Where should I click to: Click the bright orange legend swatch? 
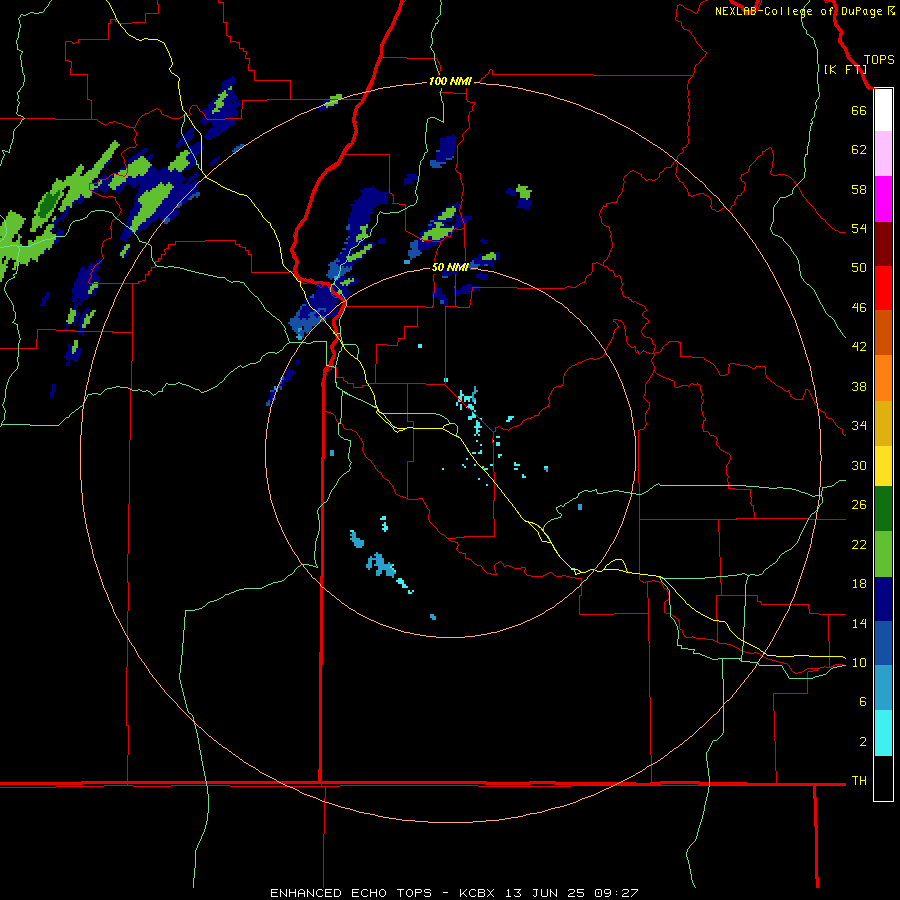coord(883,378)
